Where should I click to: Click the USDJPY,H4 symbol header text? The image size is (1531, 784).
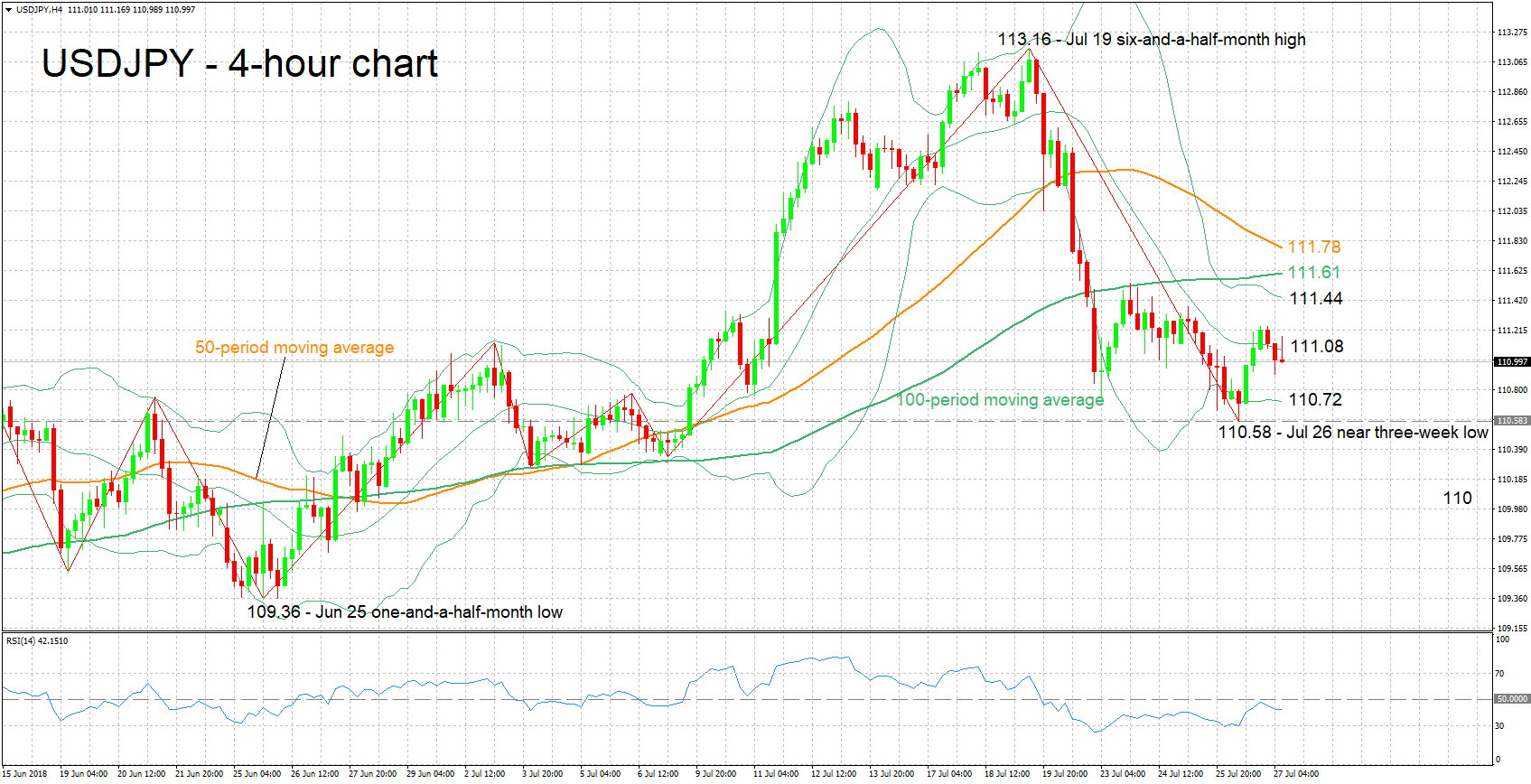[x=40, y=9]
